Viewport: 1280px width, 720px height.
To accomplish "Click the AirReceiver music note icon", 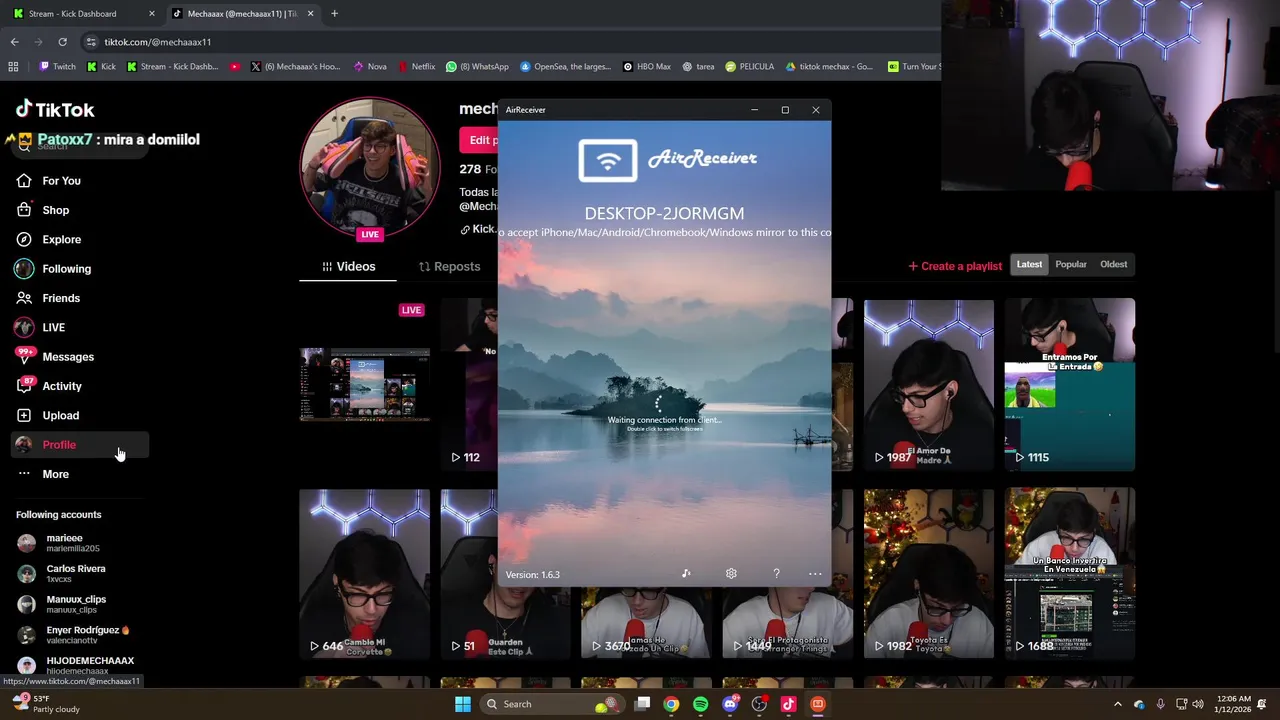I will [686, 574].
